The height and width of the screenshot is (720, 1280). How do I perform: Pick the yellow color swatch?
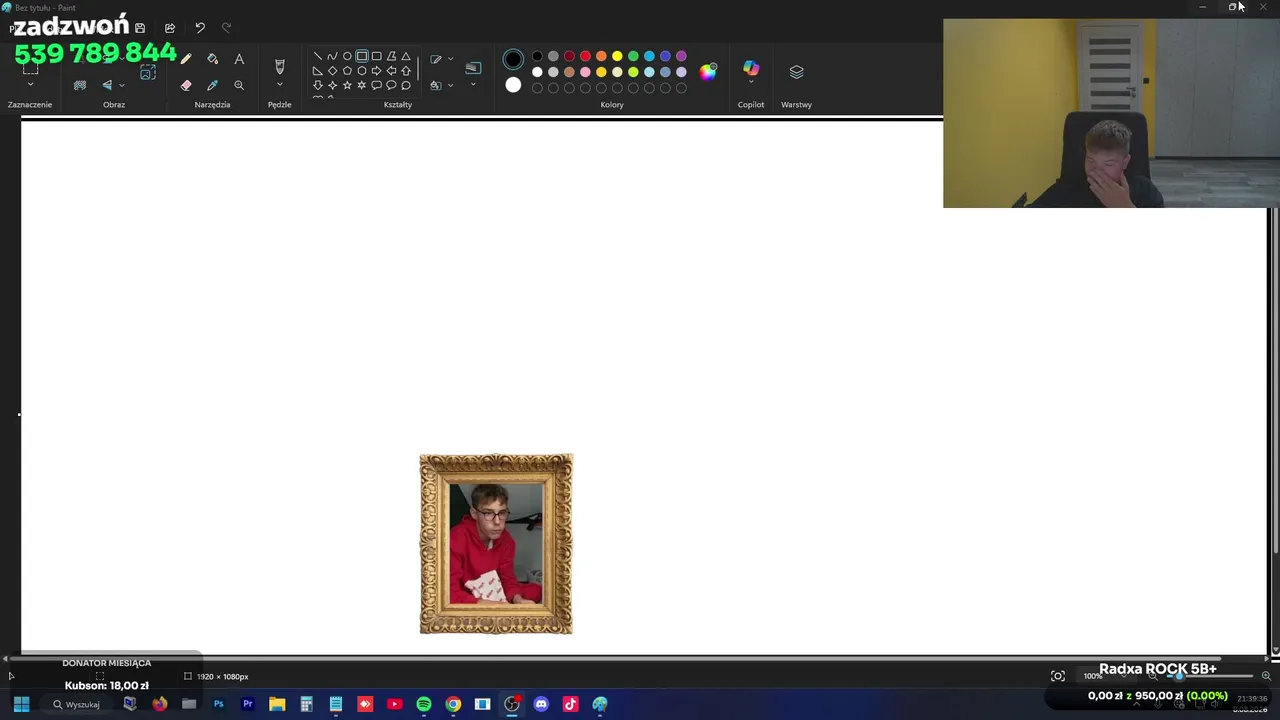coord(617,56)
